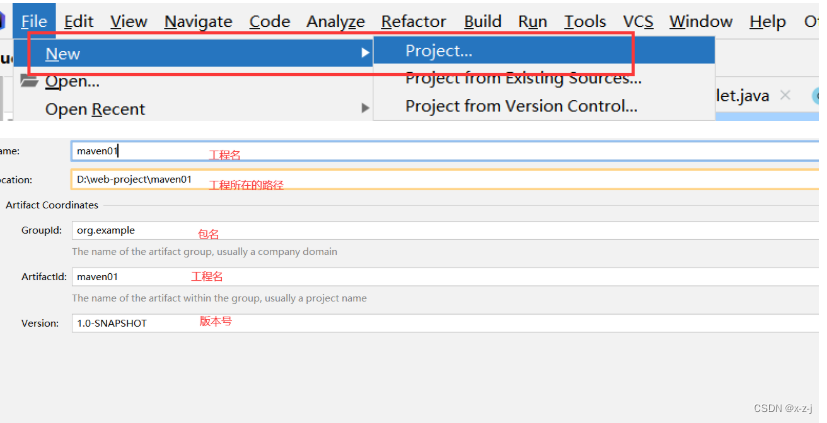Open the Navigate menu
This screenshot has width=827, height=423.
coord(198,21)
